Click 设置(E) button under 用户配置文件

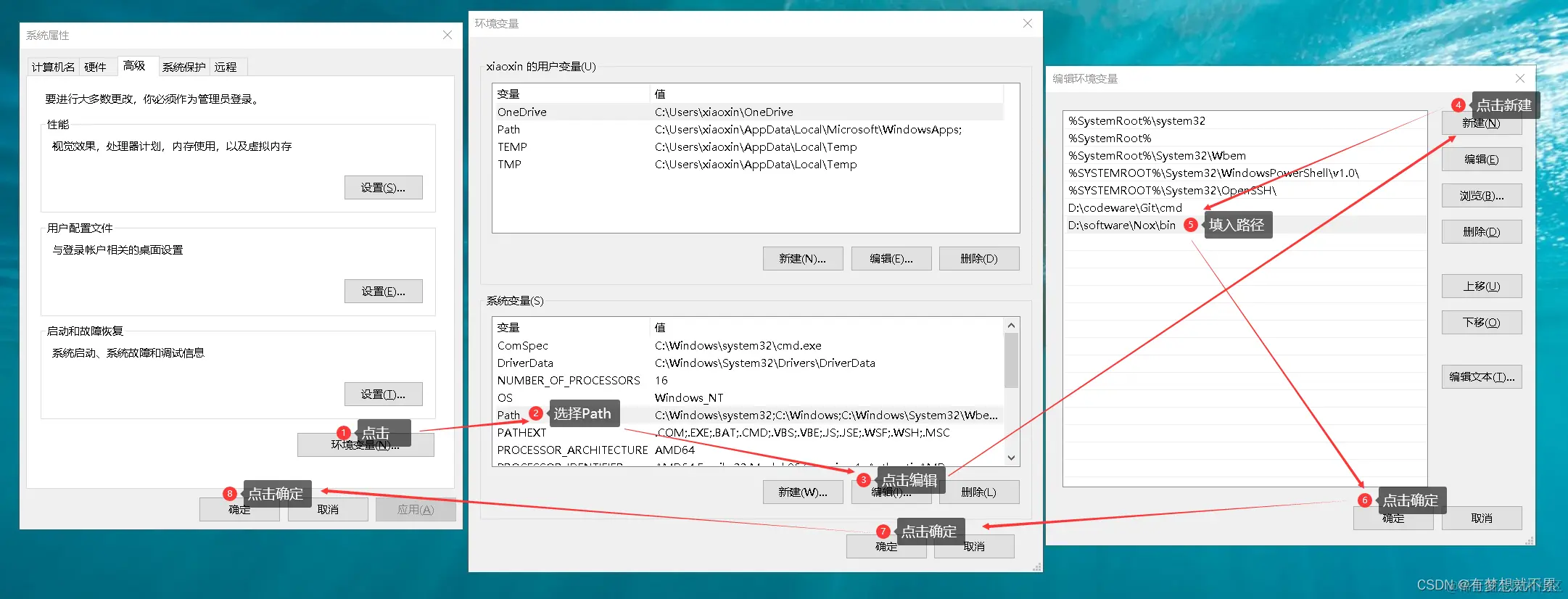coord(383,291)
